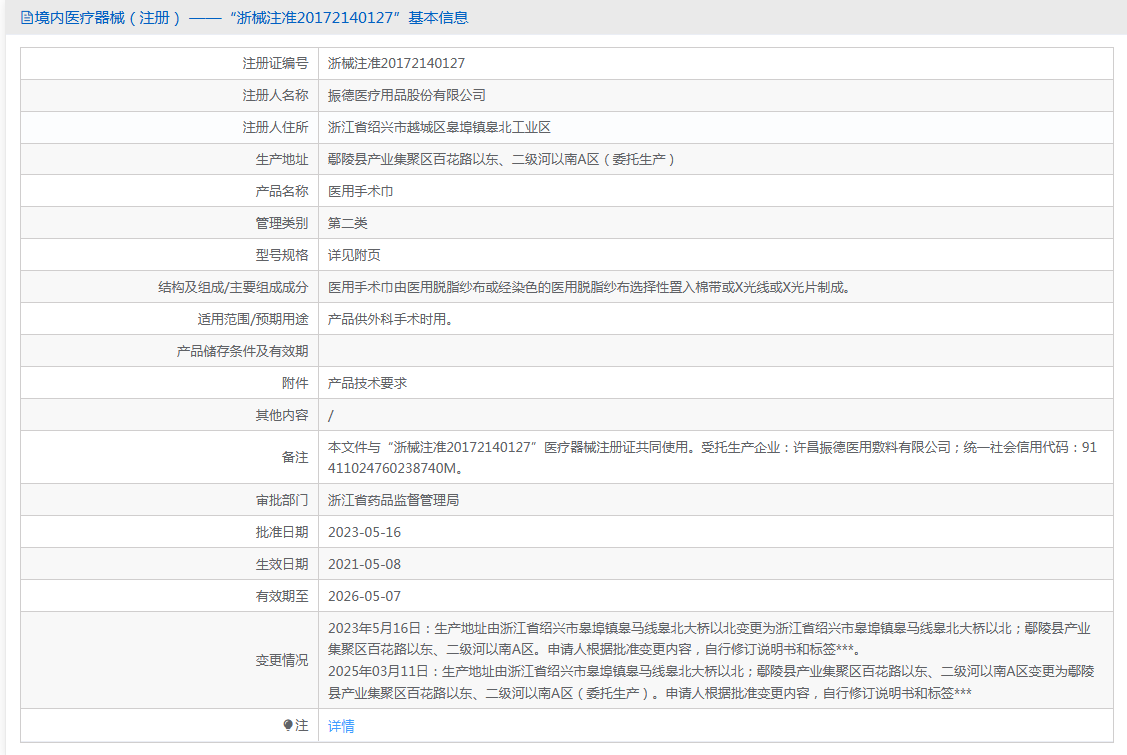Click effective date 2021-05-08
Image resolution: width=1127 pixels, height=755 pixels.
point(364,564)
